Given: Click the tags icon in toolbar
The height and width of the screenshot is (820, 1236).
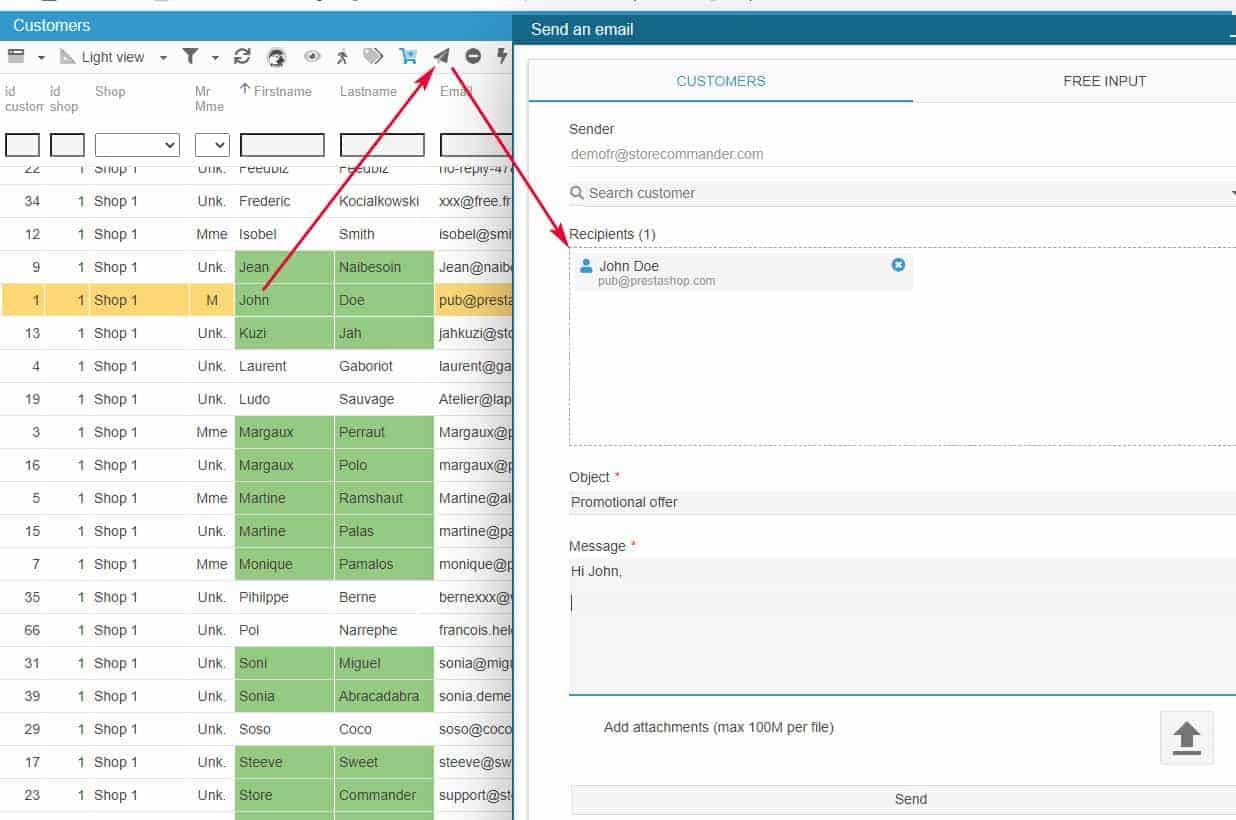Looking at the screenshot, I should click(x=373, y=56).
